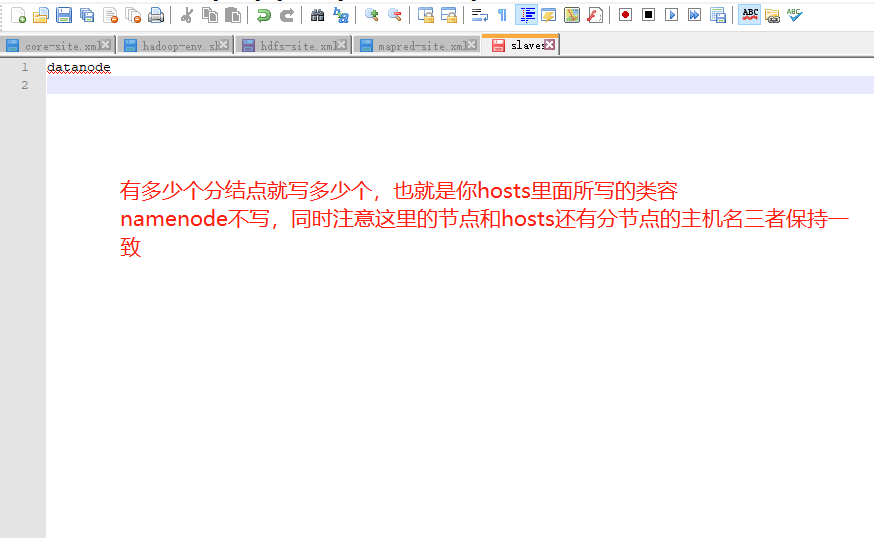Close the hdfs-site.xml tab
Screen dimensions: 874x538
coord(342,45)
